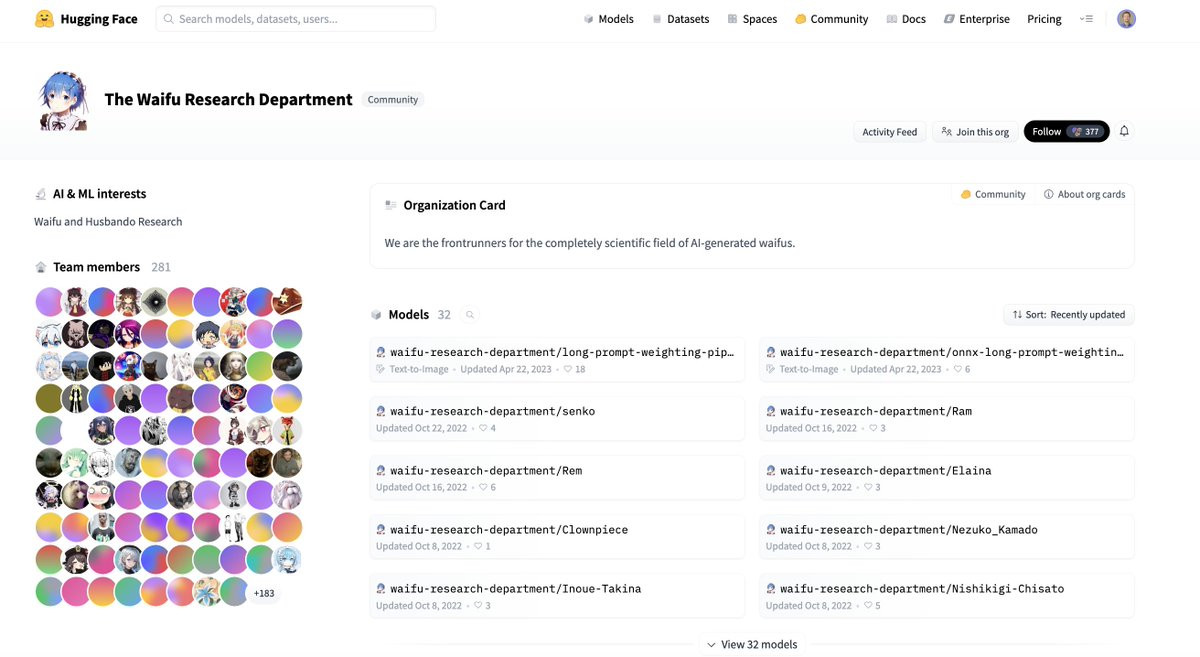This screenshot has width=1200, height=657.
Task: Click the Hugging Face logo icon
Action: (44, 19)
